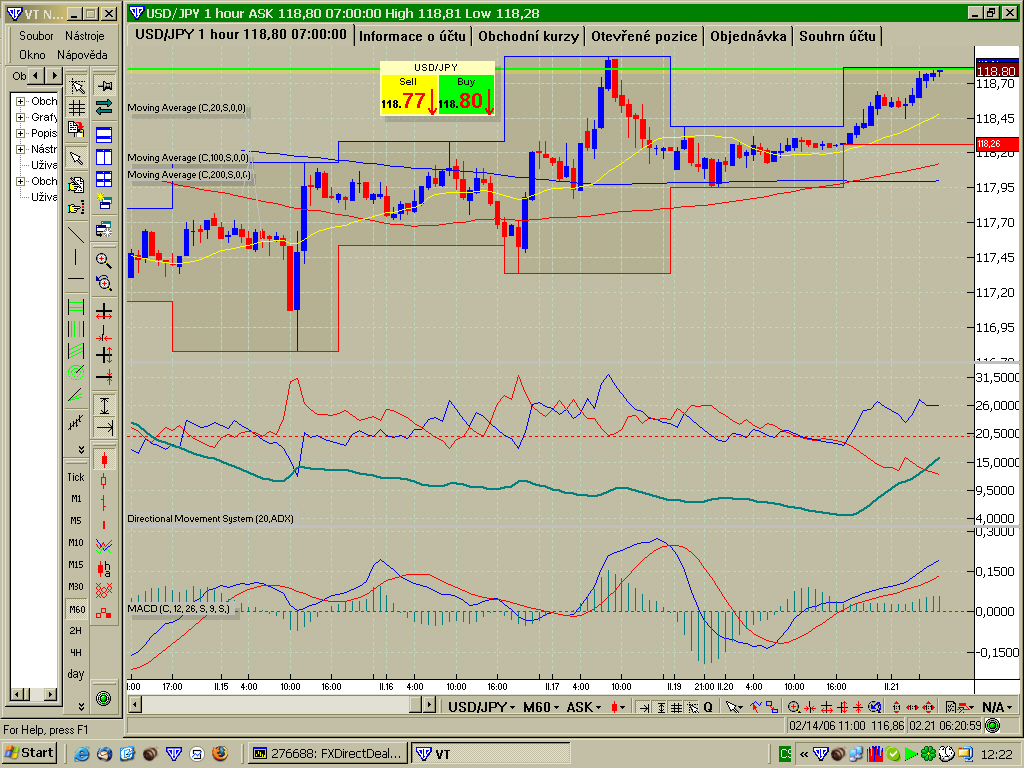Switch to M15 timeframe

(x=76, y=565)
